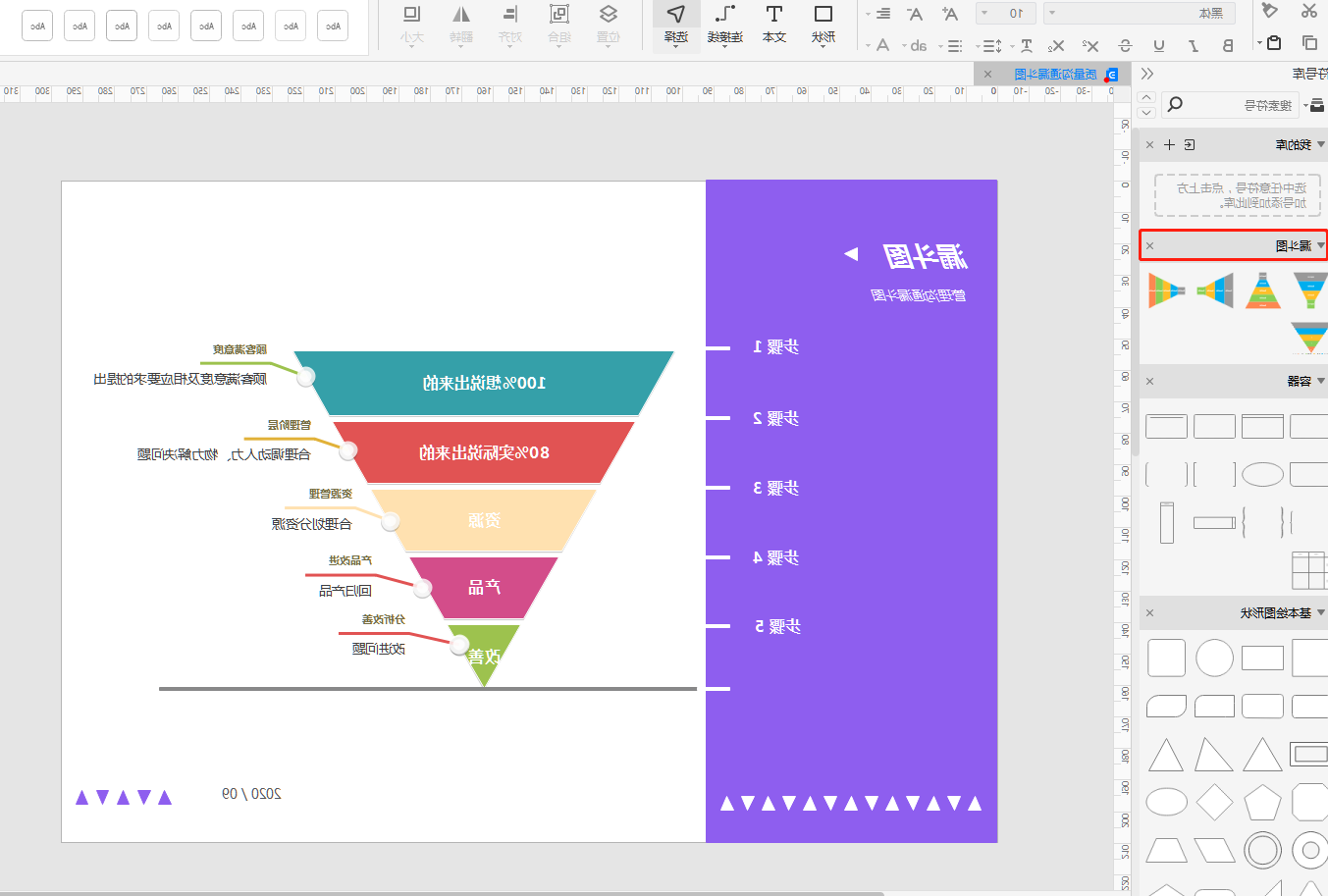Collapse the symbol library panel with double chevron

pyautogui.click(x=1146, y=74)
